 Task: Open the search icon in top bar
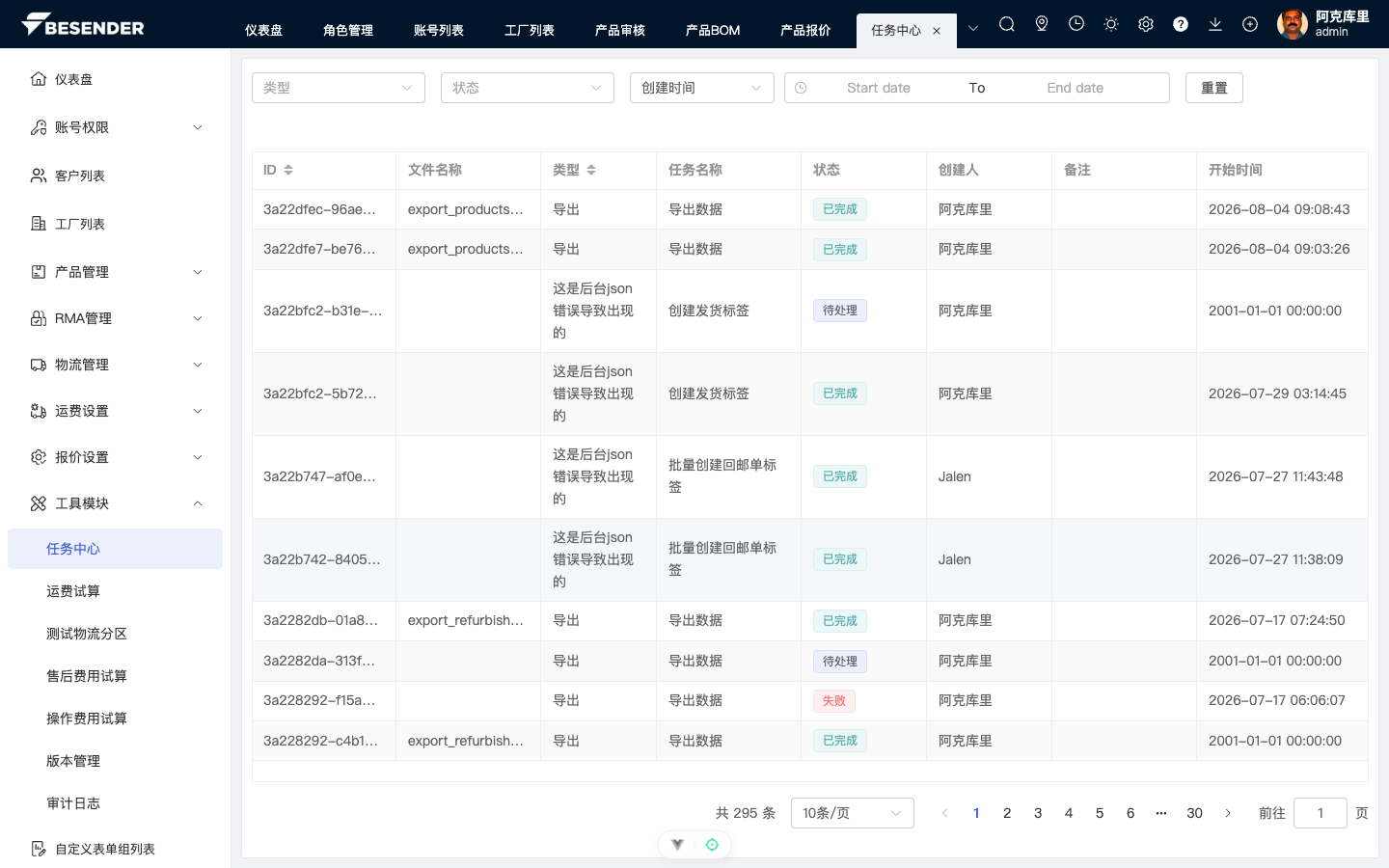point(1006,24)
